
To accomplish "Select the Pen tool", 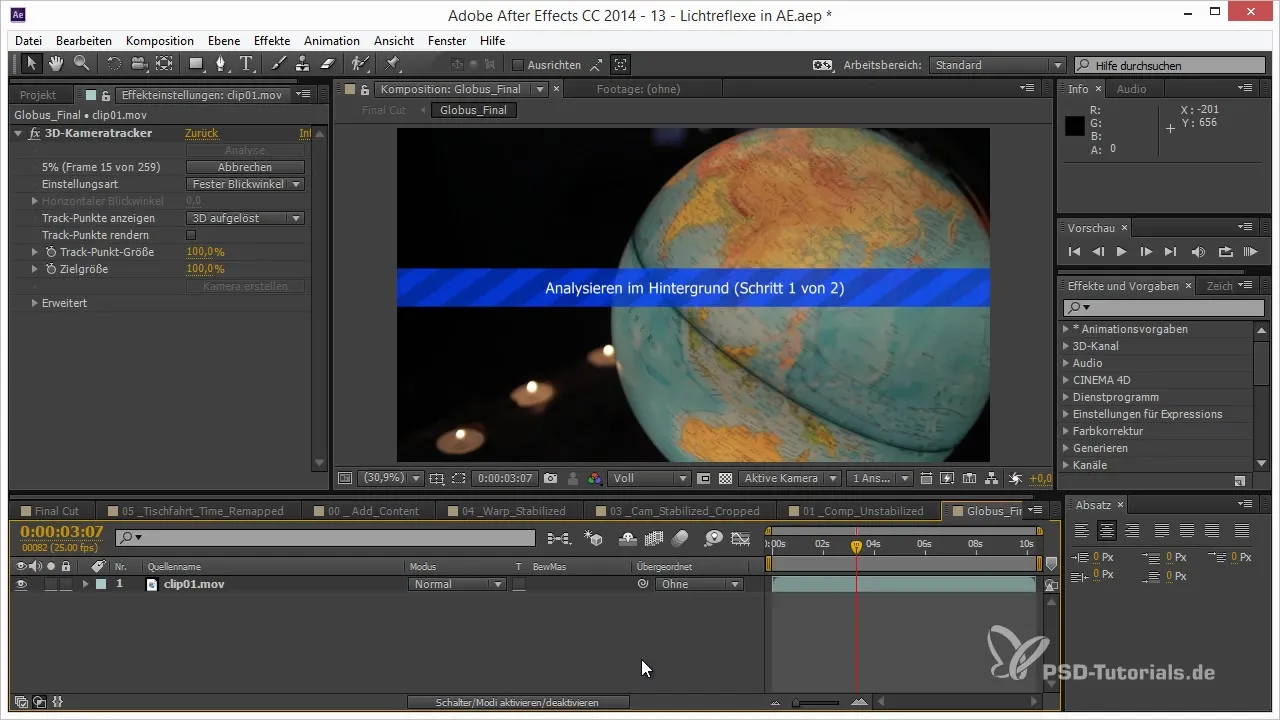I will pyautogui.click(x=222, y=64).
